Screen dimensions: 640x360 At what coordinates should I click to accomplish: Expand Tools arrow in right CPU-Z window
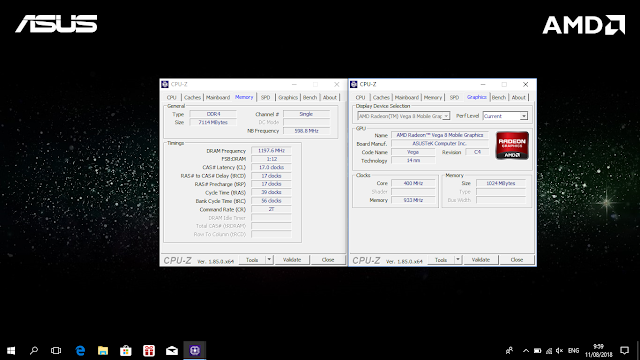pos(458,260)
